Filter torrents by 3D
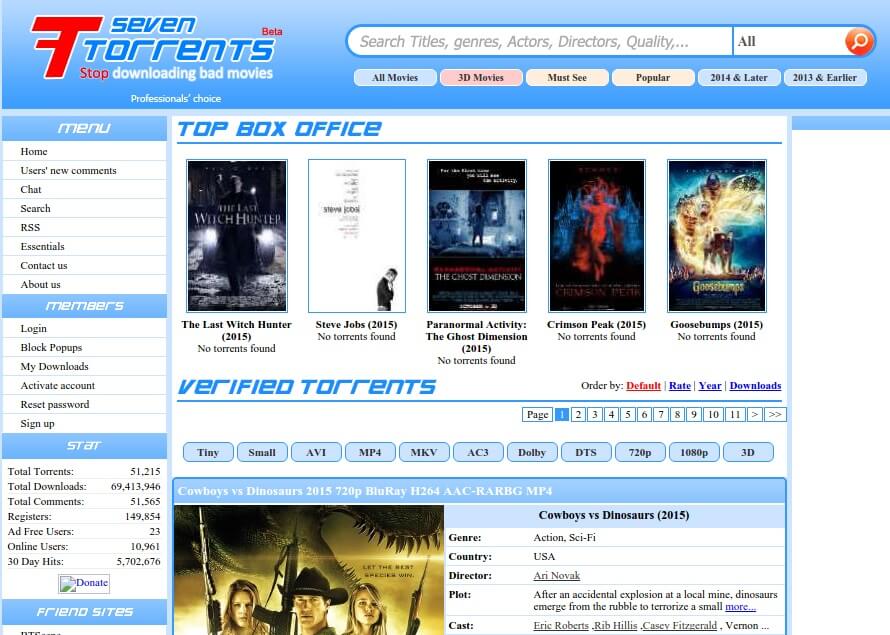This screenshot has width=890, height=635. point(748,452)
